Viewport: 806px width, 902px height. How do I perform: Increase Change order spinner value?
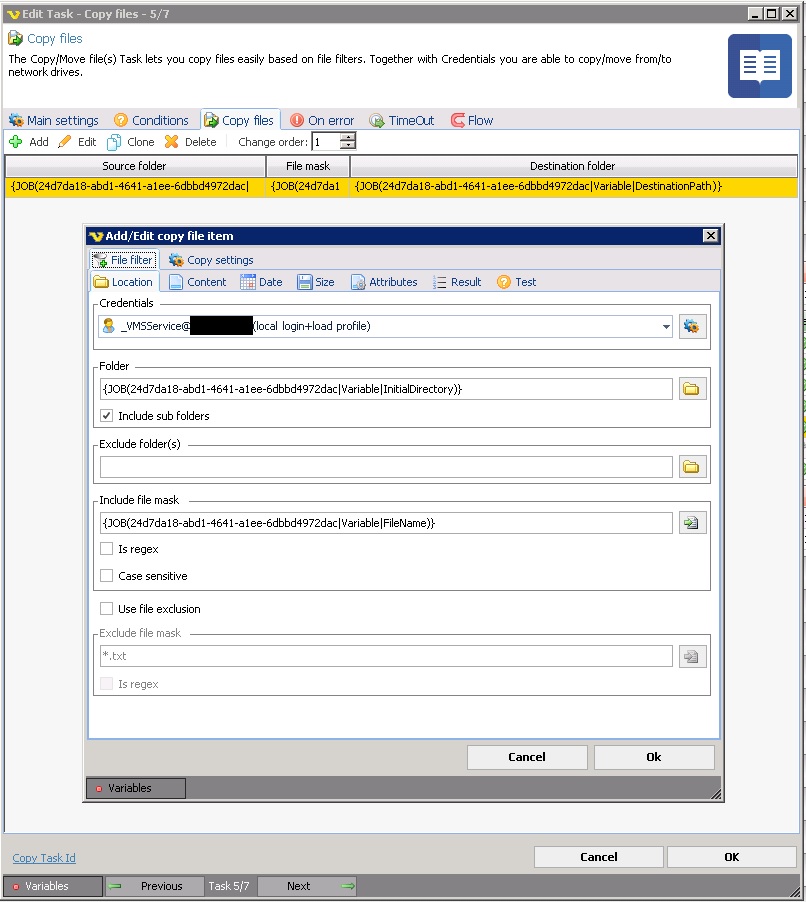tap(347, 138)
